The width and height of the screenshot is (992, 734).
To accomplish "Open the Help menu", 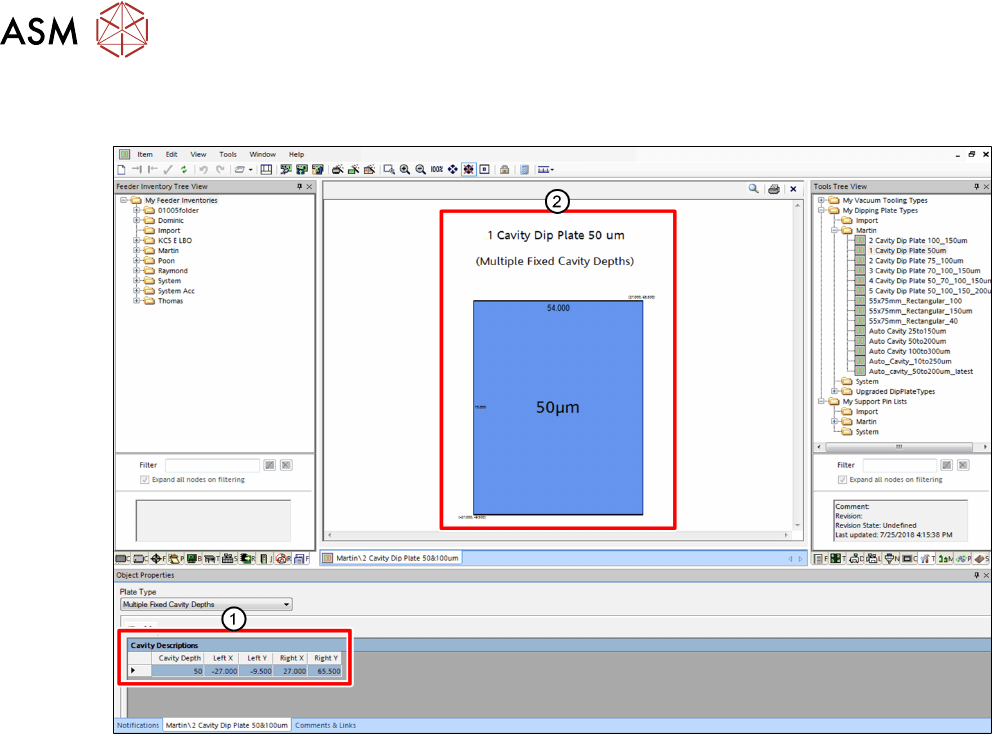I will coord(296,154).
